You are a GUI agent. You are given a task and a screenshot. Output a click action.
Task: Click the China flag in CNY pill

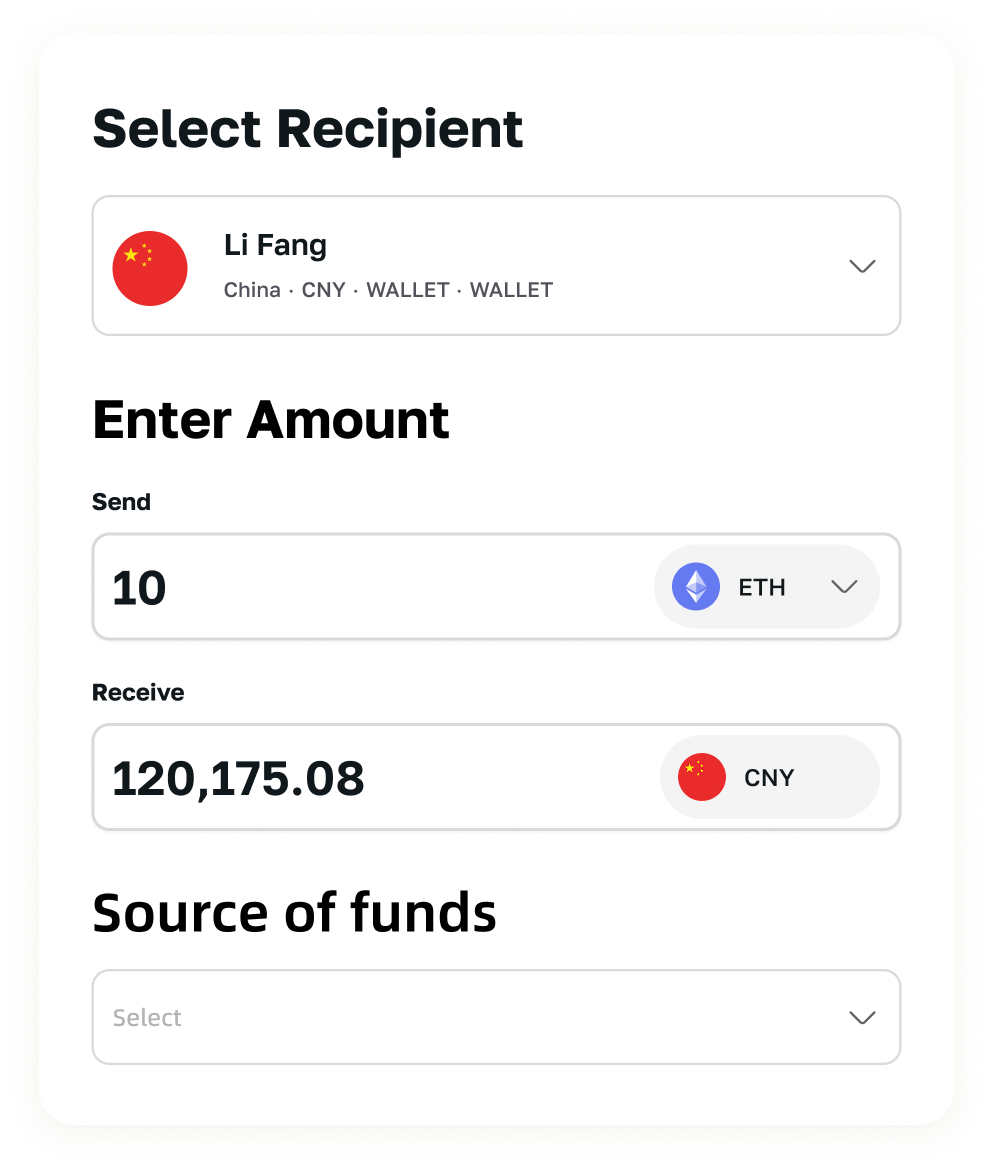click(701, 777)
